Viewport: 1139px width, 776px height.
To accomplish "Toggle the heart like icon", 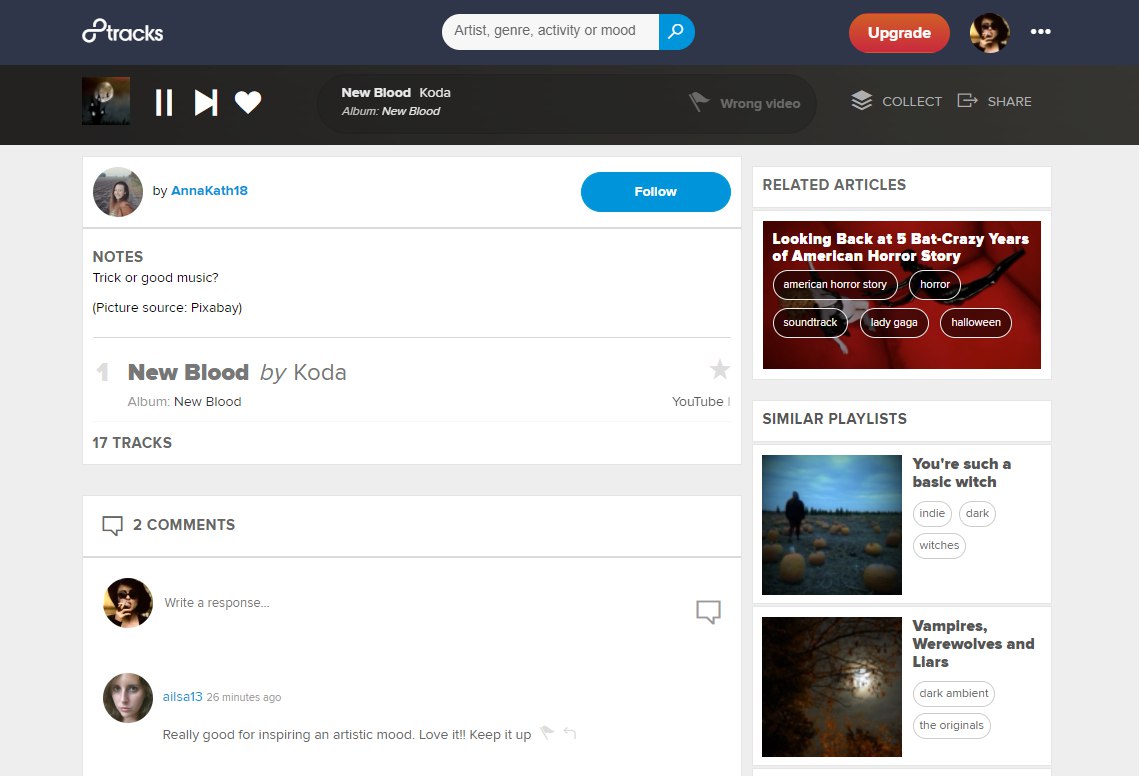I will click(248, 102).
